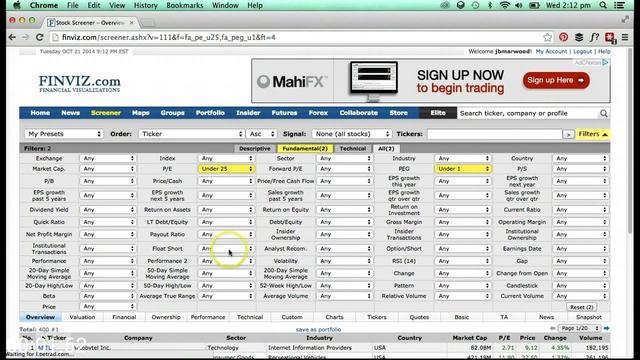640x360 pixels.
Task: Collapse the Filters panel toggle
Action: click(593, 134)
